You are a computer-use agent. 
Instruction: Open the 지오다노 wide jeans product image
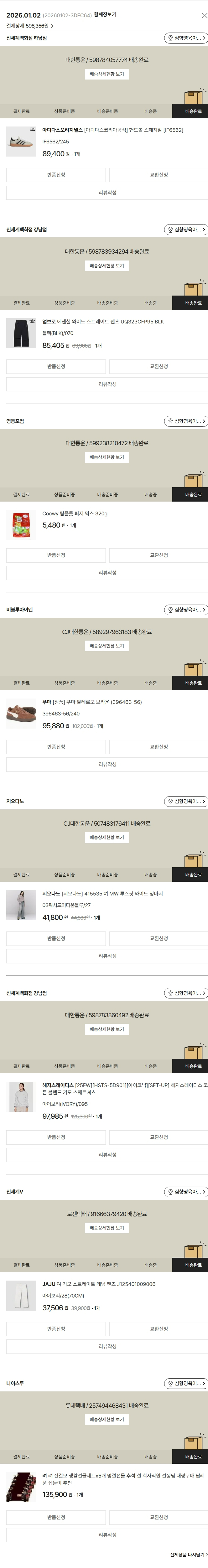pyautogui.click(x=21, y=905)
